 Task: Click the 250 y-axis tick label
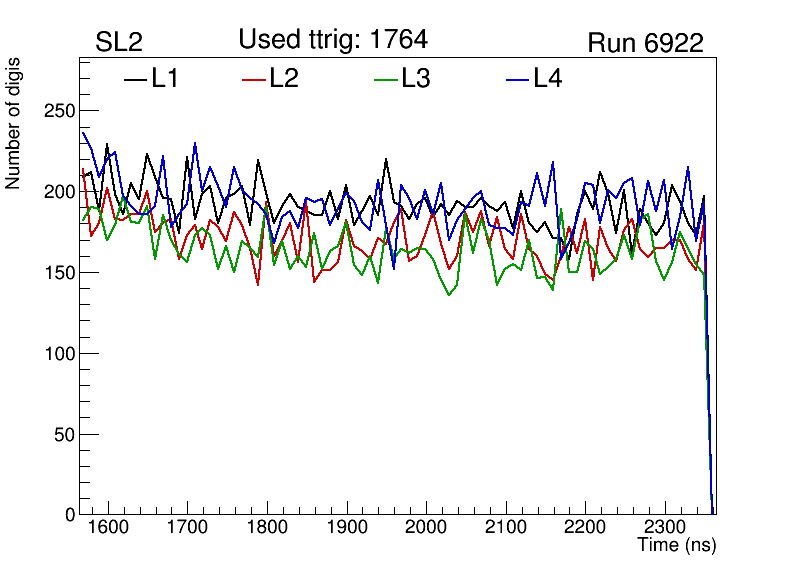point(58,111)
